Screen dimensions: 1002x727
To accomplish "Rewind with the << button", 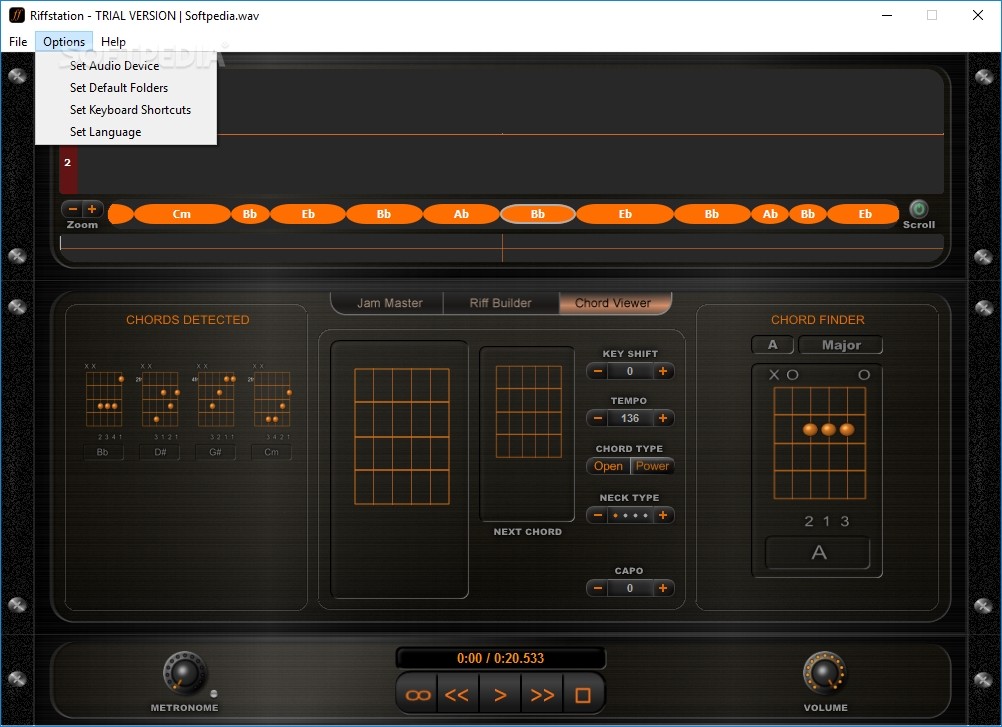I will (x=457, y=694).
